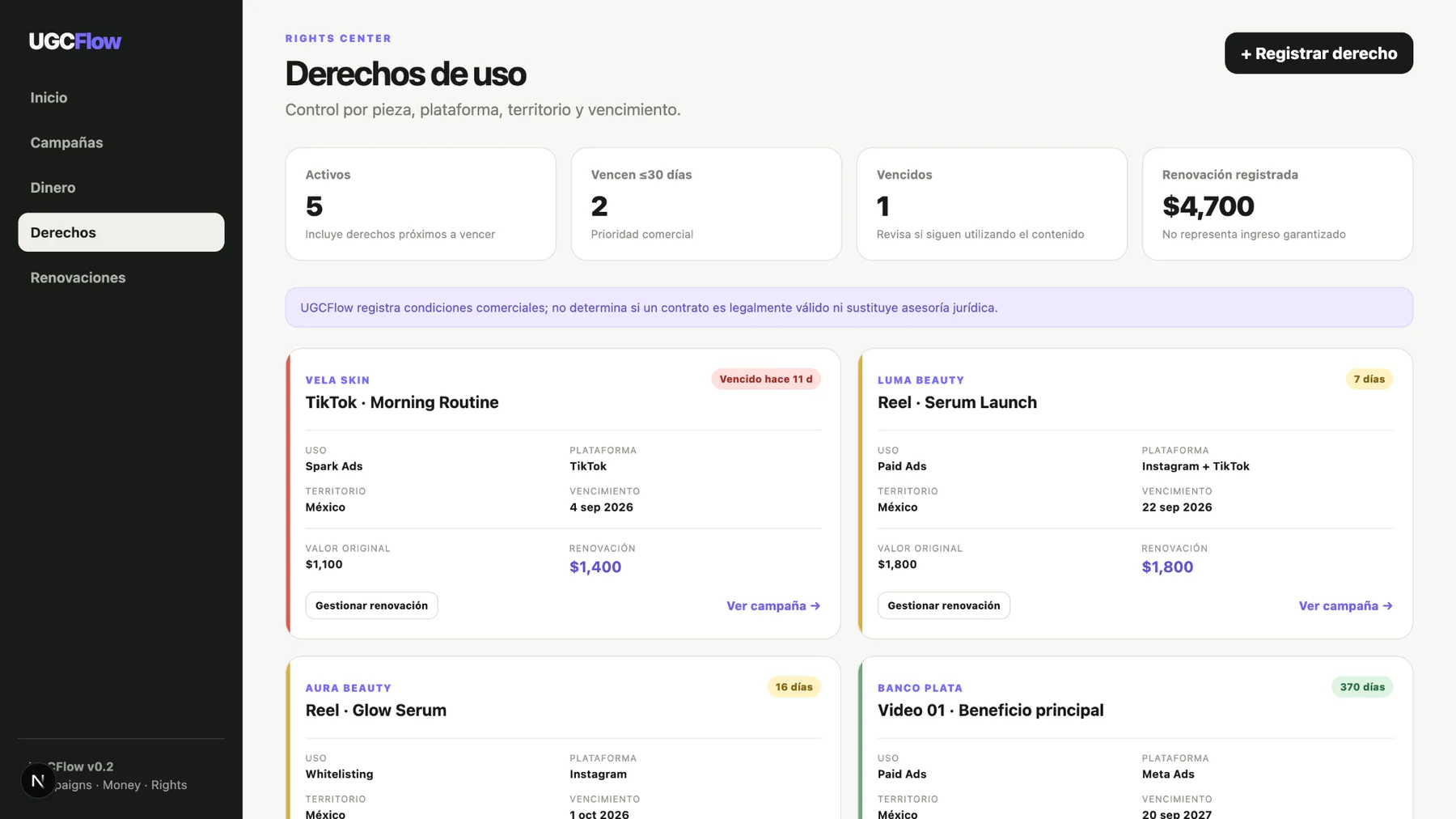Click Derechos de uso page title
This screenshot has width=1456, height=819.
click(x=405, y=74)
